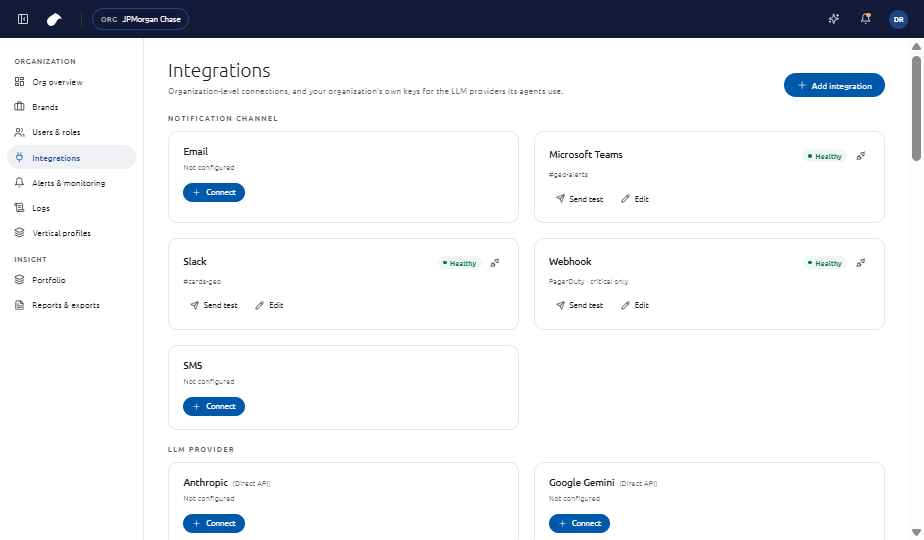Open the Logs page
Image resolution: width=924 pixels, height=540 pixels.
72,208
